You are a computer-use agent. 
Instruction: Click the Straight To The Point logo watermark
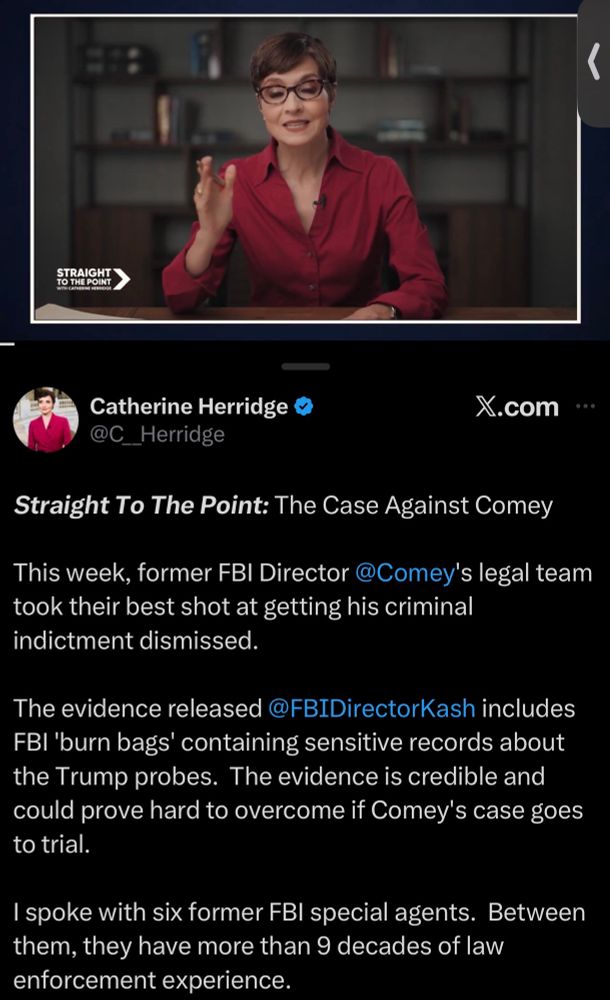click(93, 279)
